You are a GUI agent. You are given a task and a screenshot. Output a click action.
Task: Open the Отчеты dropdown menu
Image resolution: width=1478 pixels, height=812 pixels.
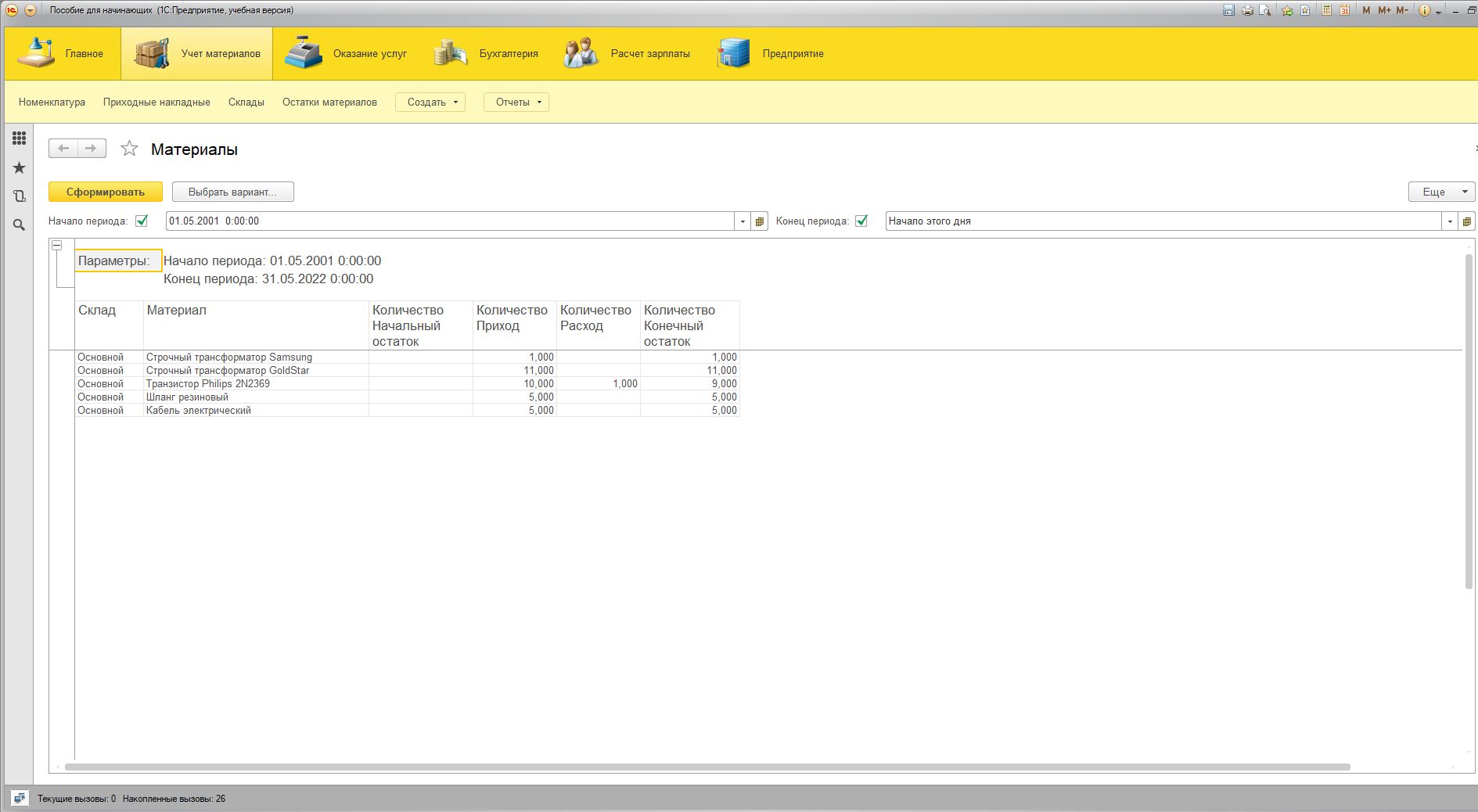pyautogui.click(x=516, y=102)
